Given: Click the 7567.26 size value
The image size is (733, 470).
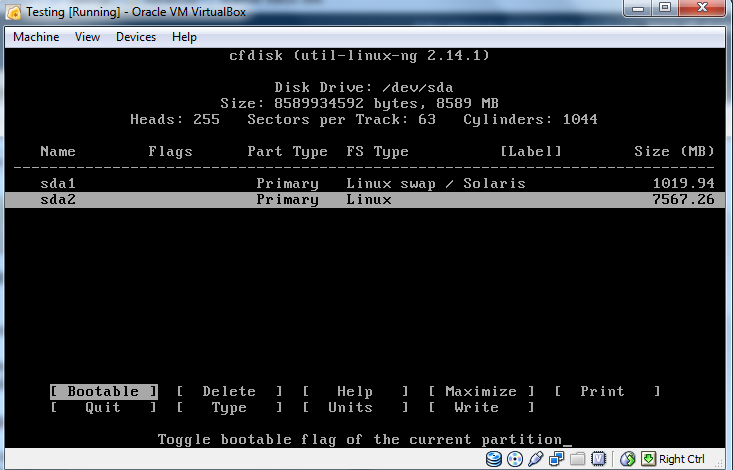Looking at the screenshot, I should tap(683, 200).
